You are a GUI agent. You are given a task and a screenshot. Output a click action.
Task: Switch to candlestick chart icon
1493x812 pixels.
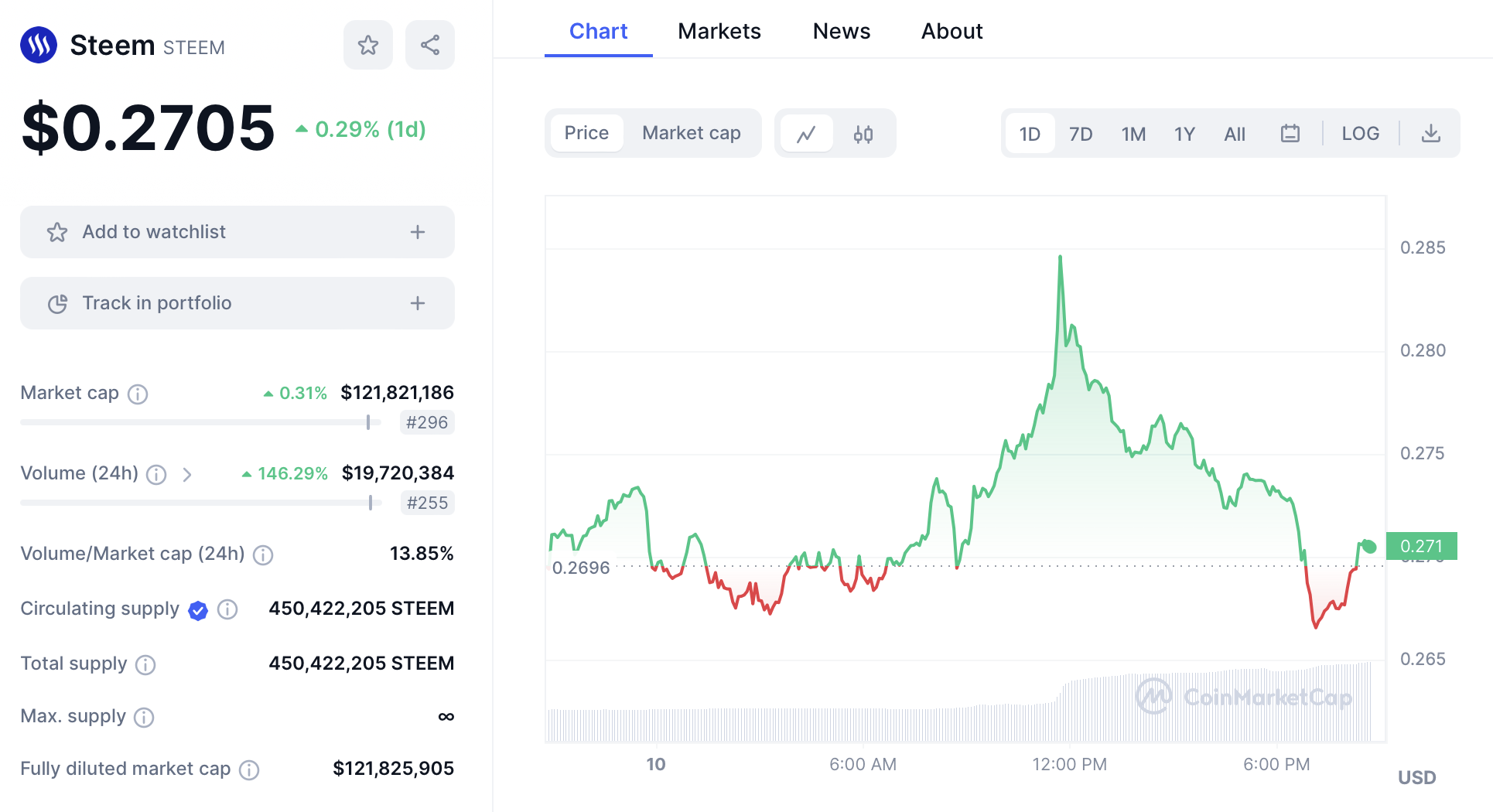(x=863, y=134)
